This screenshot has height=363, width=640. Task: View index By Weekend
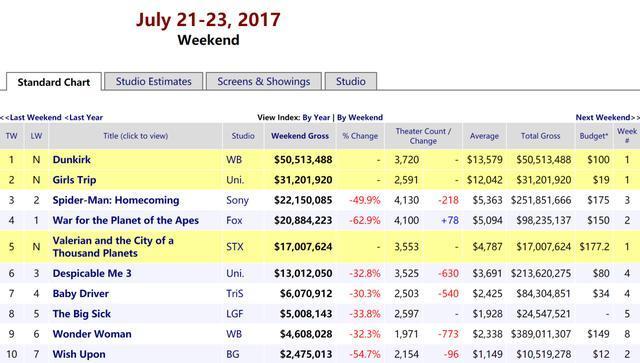point(360,118)
